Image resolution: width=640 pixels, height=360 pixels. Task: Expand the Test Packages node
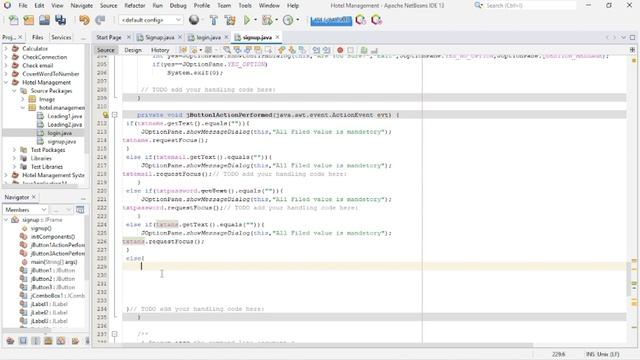point(14,150)
